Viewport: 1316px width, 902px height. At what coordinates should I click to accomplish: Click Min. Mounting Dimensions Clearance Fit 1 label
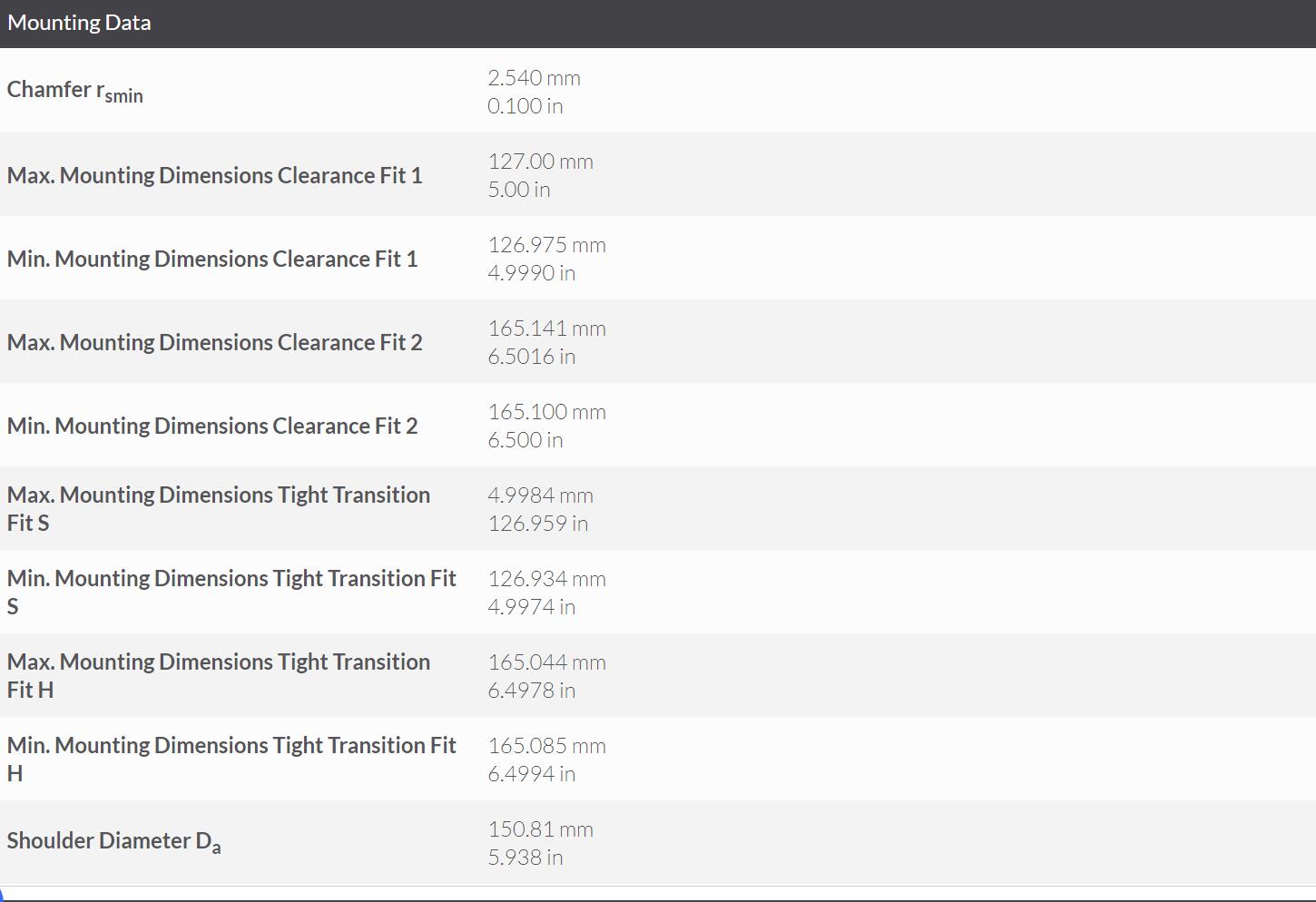click(x=212, y=259)
